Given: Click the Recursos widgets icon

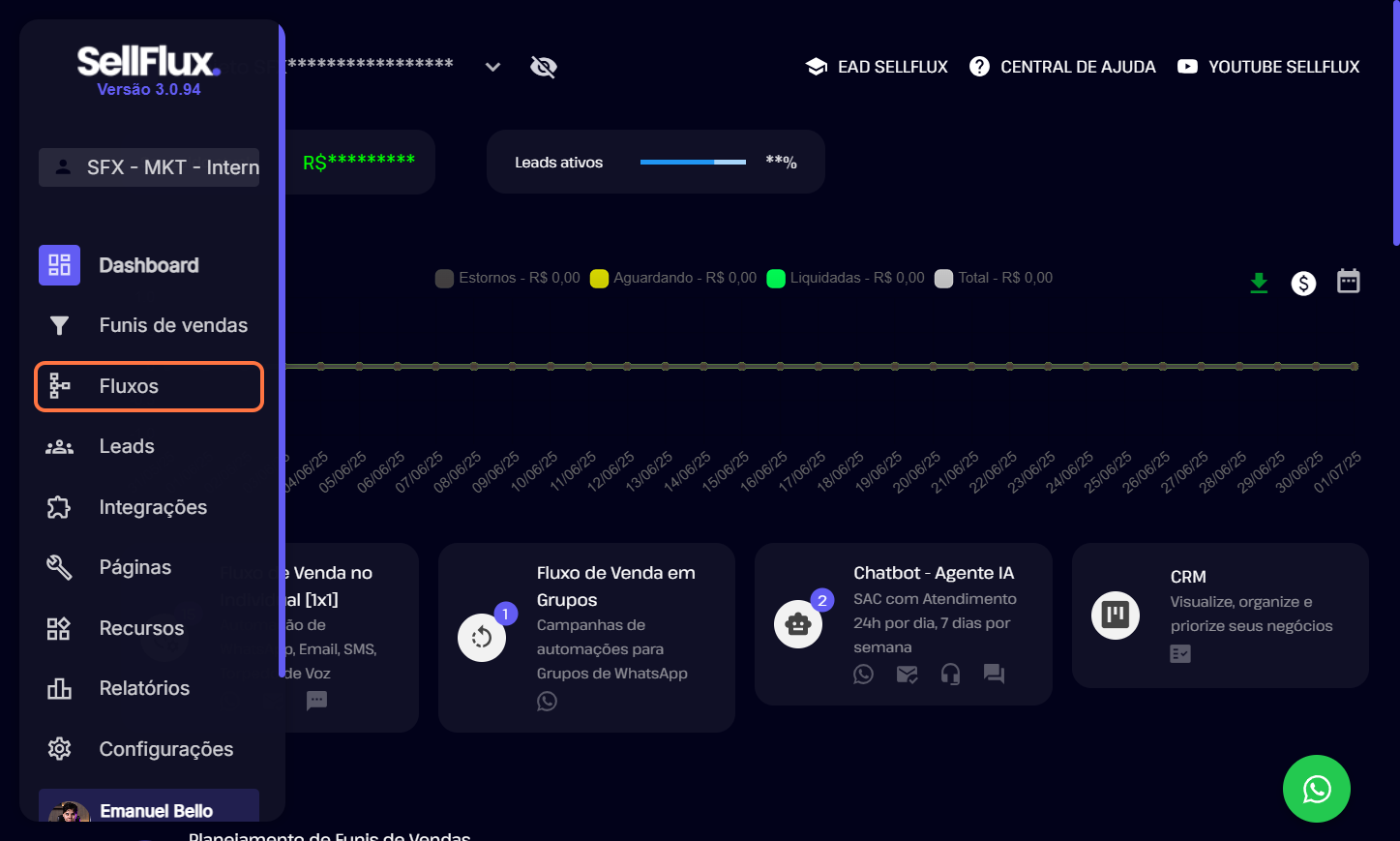Looking at the screenshot, I should tap(59, 628).
